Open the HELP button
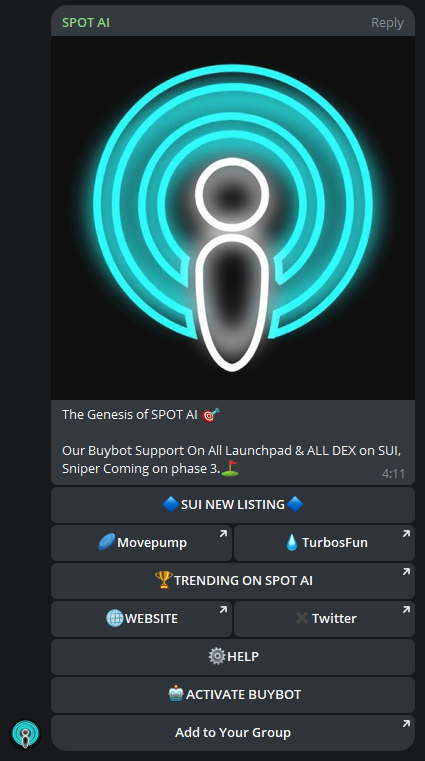Screen dimensions: 425x761 [x=233, y=657]
